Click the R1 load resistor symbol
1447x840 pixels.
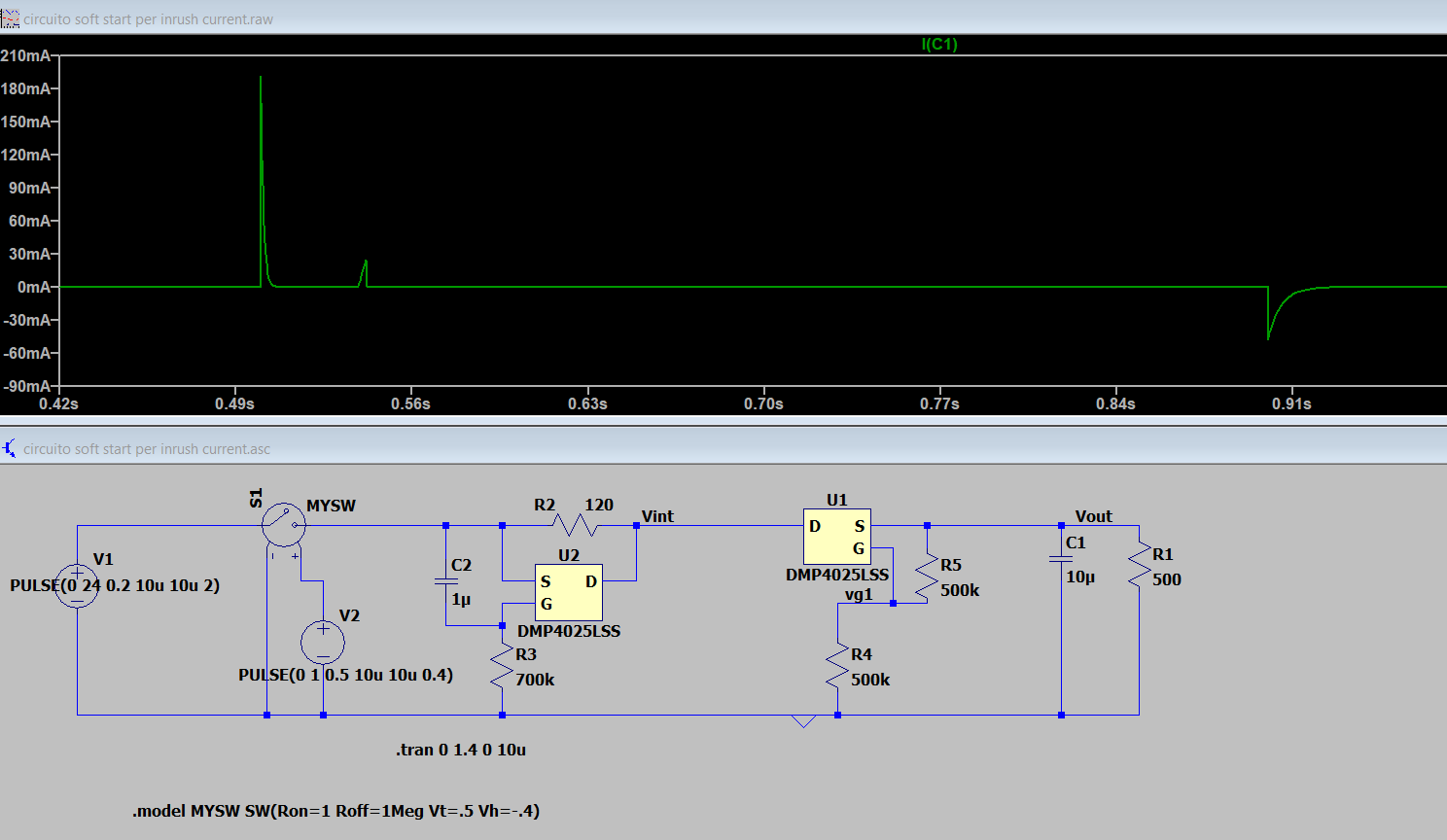pyautogui.click(x=1139, y=567)
